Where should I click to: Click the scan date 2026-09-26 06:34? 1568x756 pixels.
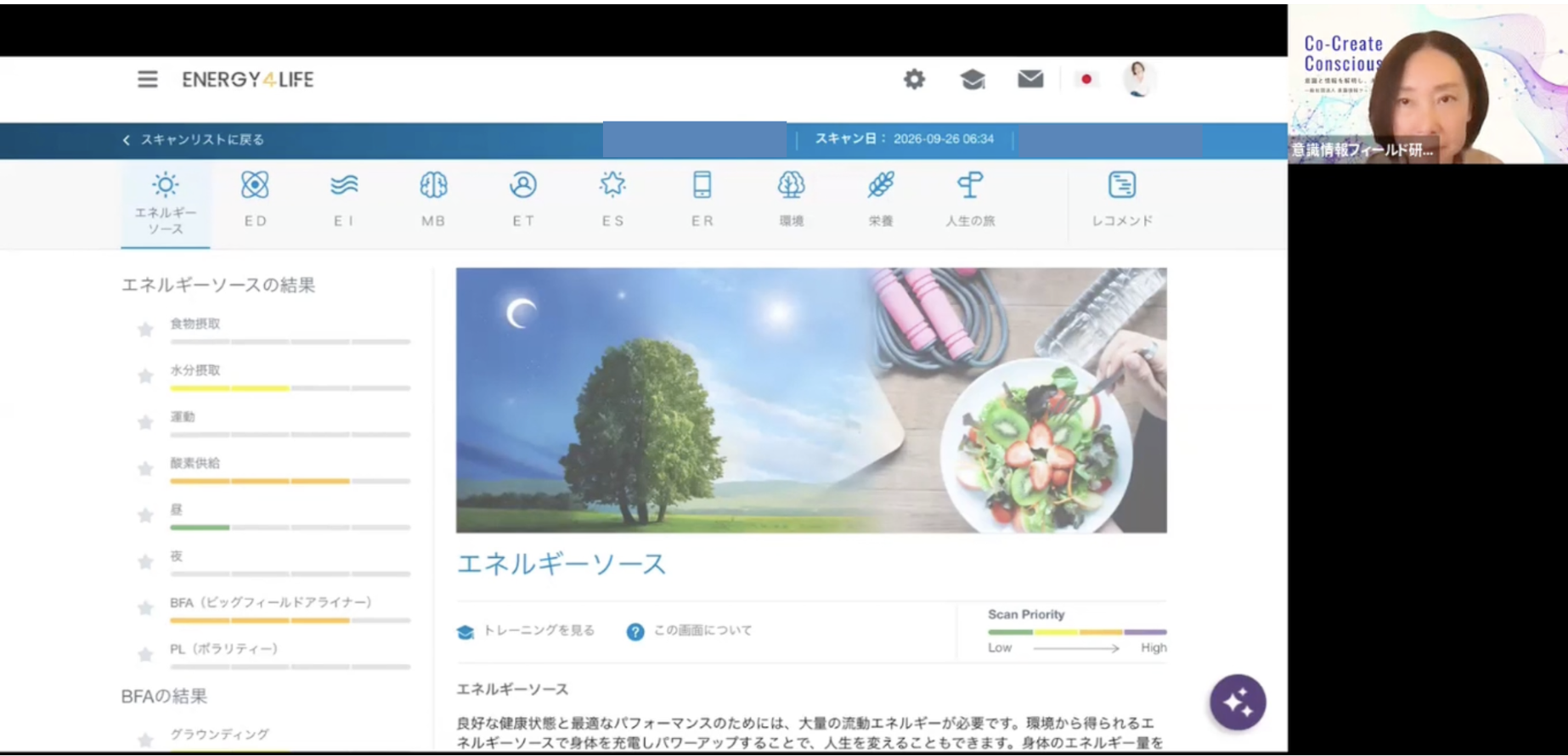[x=943, y=138]
